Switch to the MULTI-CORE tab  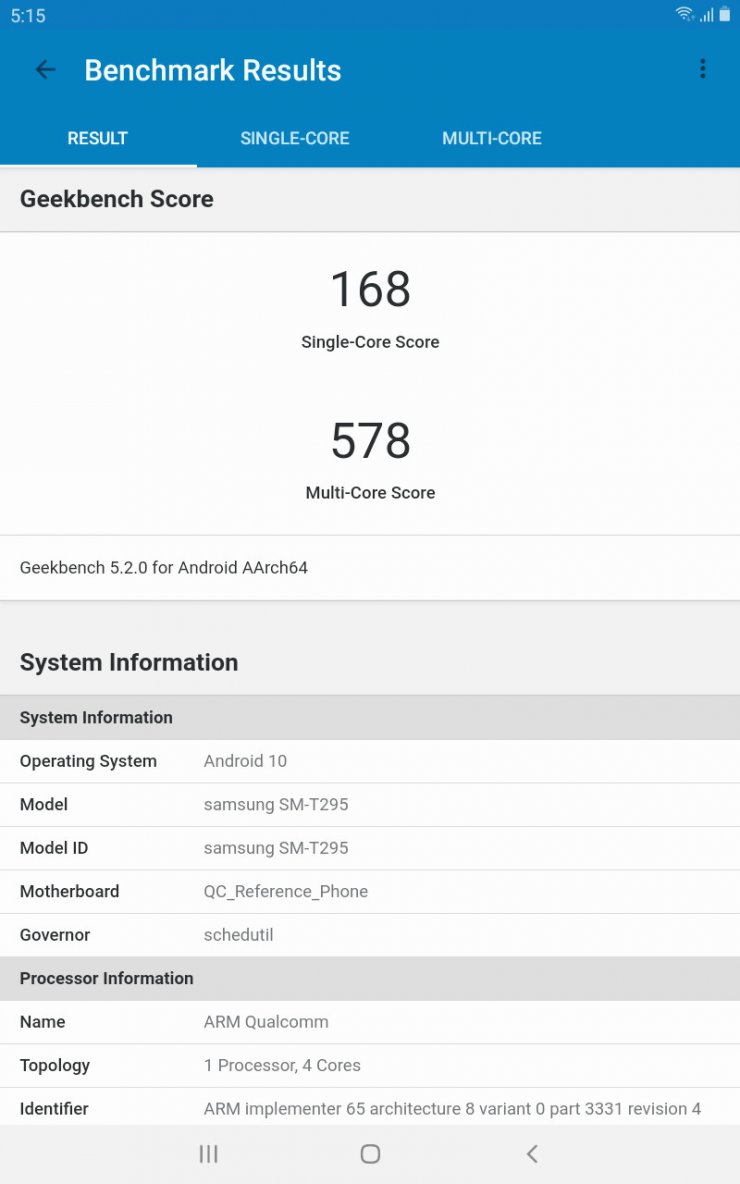[x=492, y=138]
